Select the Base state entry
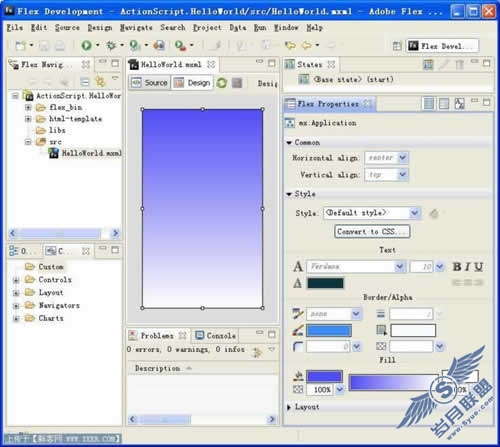This screenshot has height=447, width=500. [x=346, y=79]
